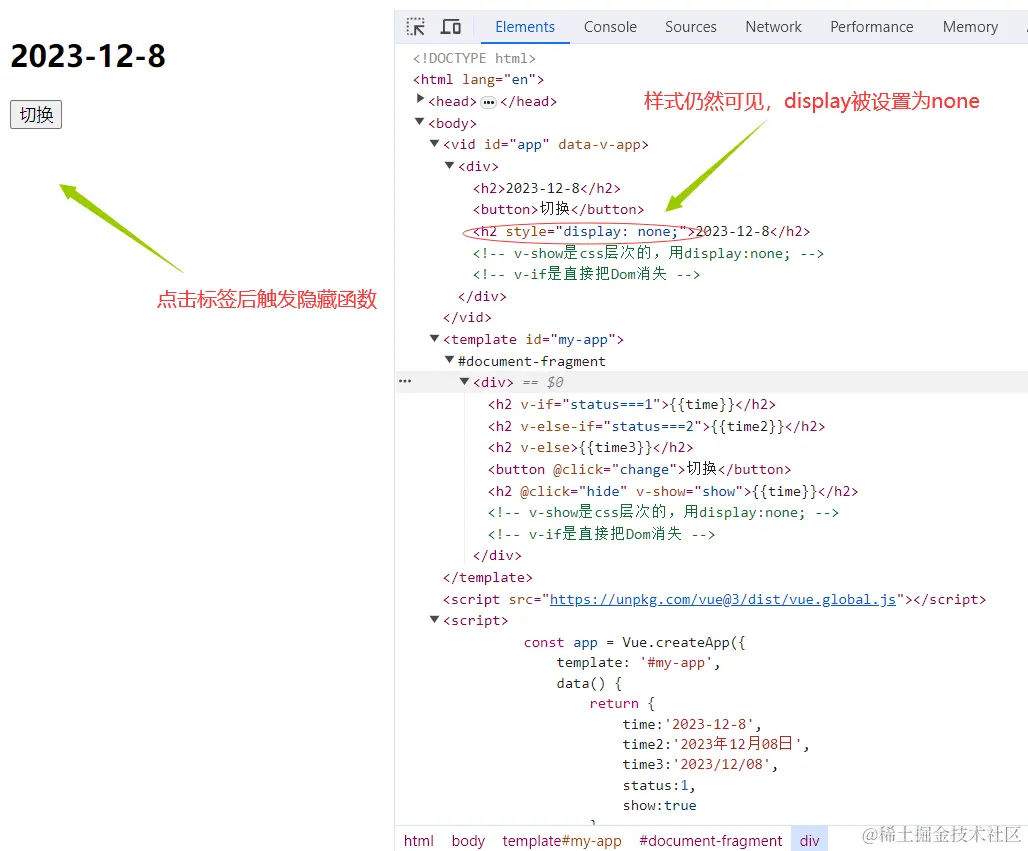Click the 切换 button on the page
Viewport: 1028px width, 851px height.
click(x=36, y=115)
